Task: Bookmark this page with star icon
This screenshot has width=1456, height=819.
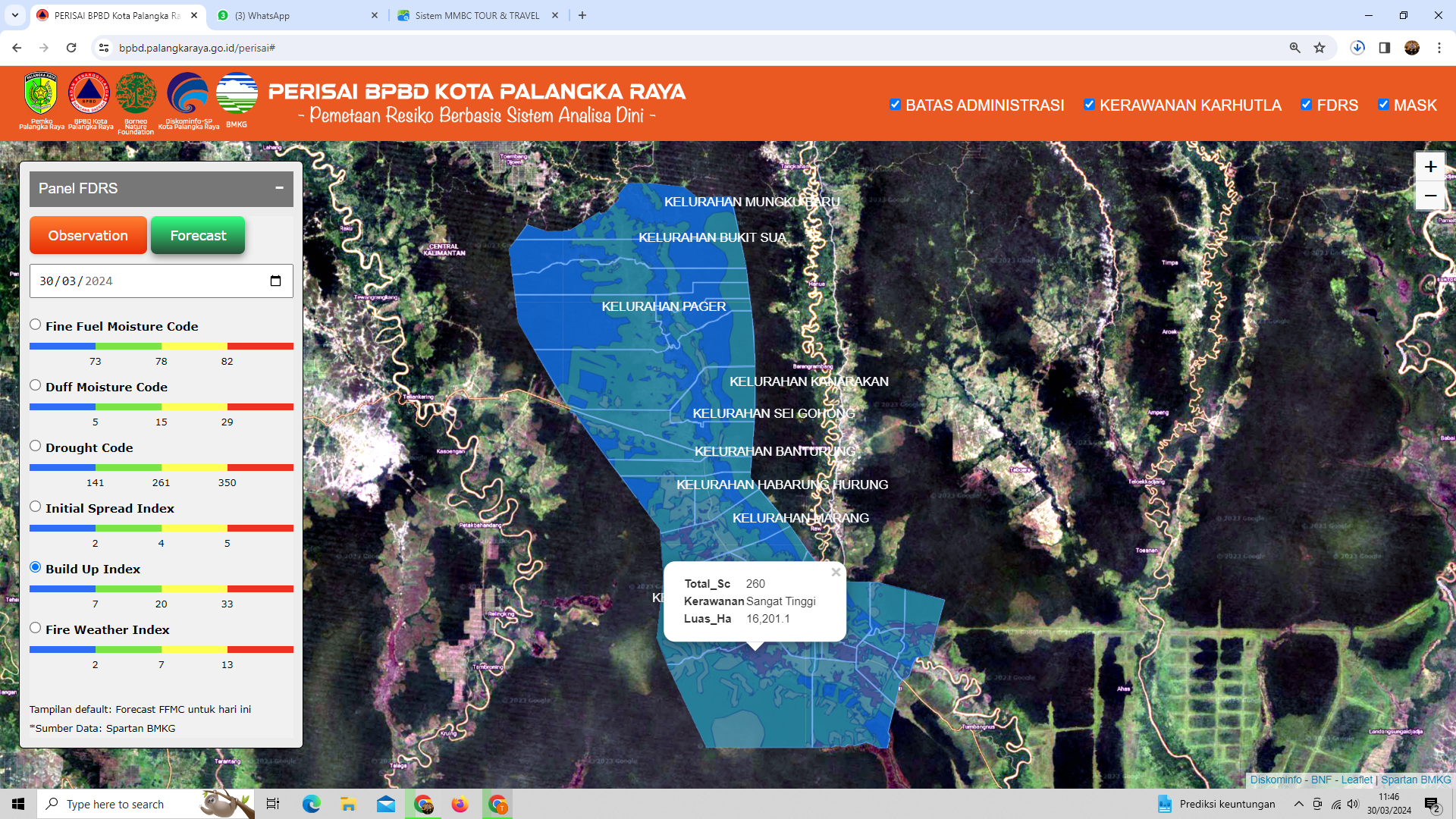Action: click(1319, 48)
